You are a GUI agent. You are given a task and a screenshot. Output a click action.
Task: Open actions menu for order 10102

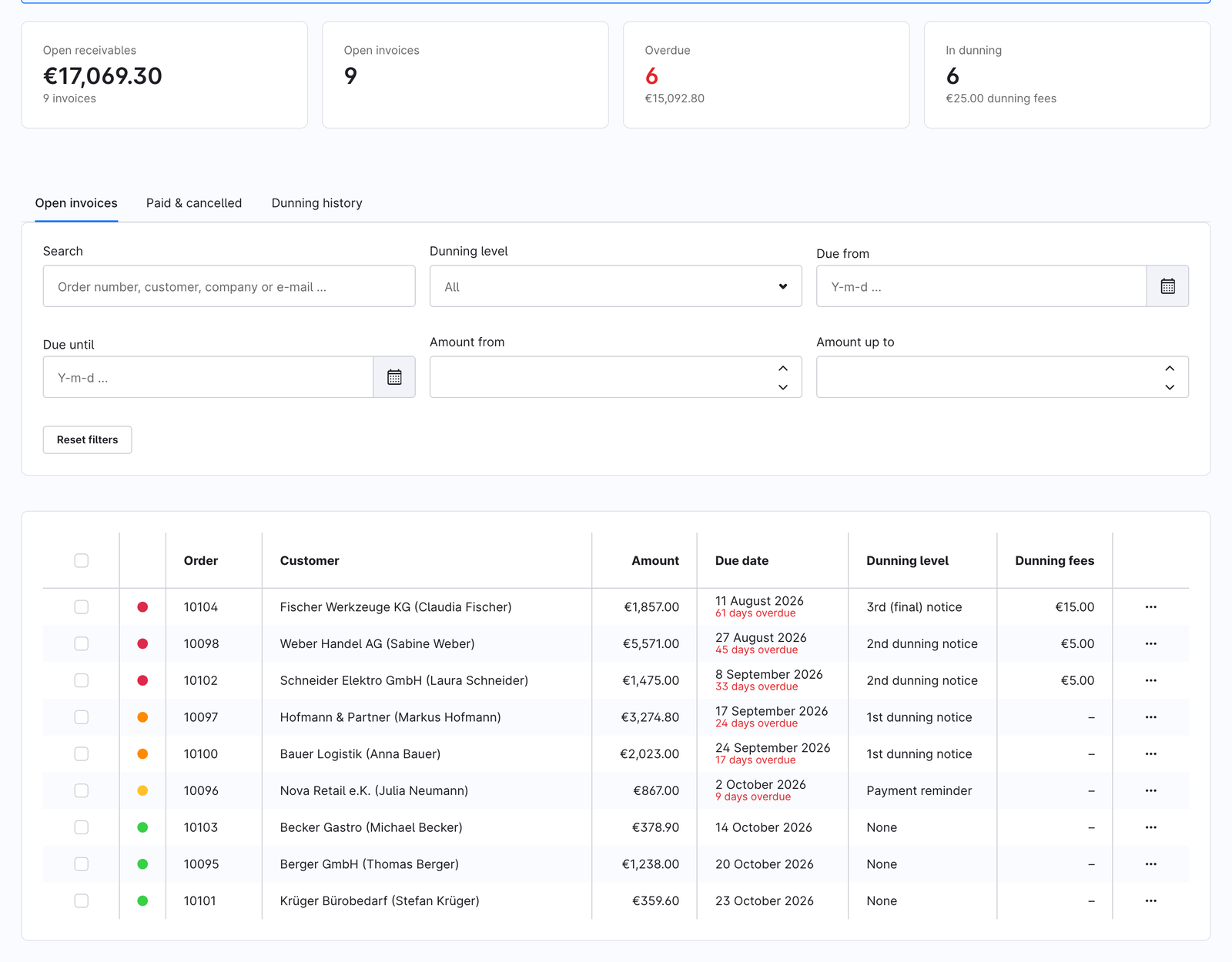(1150, 680)
